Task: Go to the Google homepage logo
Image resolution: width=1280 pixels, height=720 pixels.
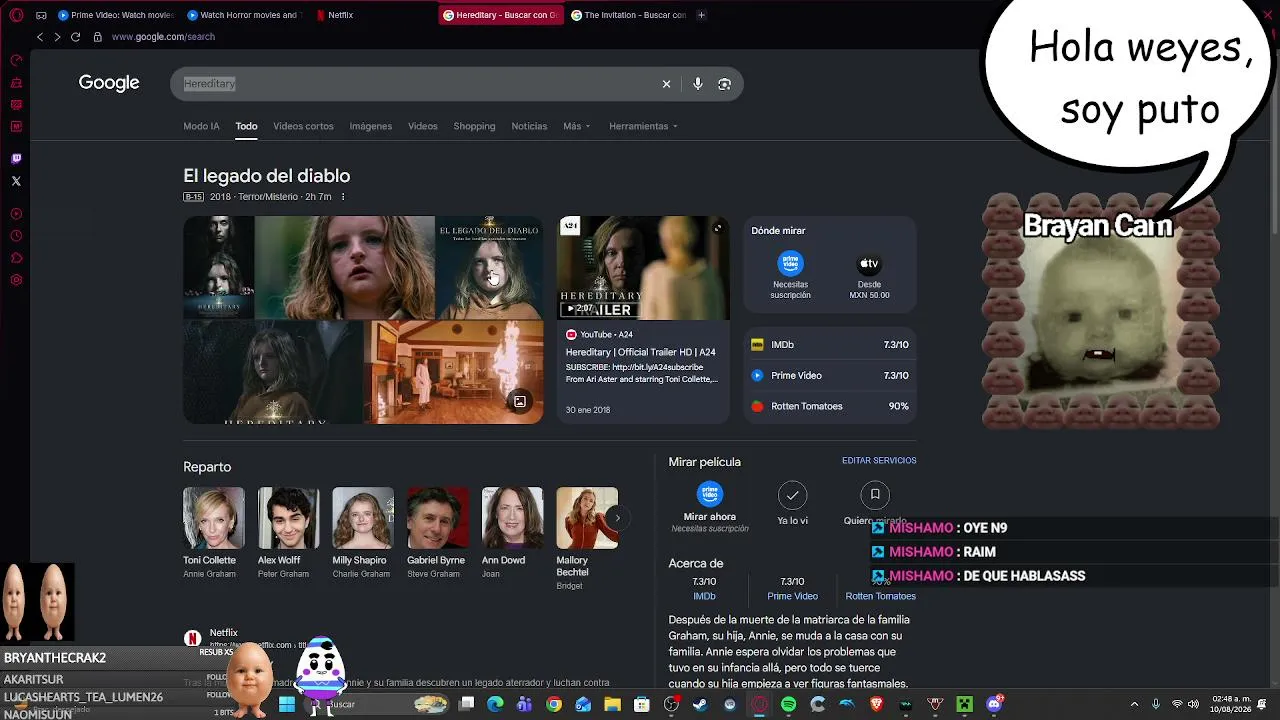Action: (x=109, y=83)
